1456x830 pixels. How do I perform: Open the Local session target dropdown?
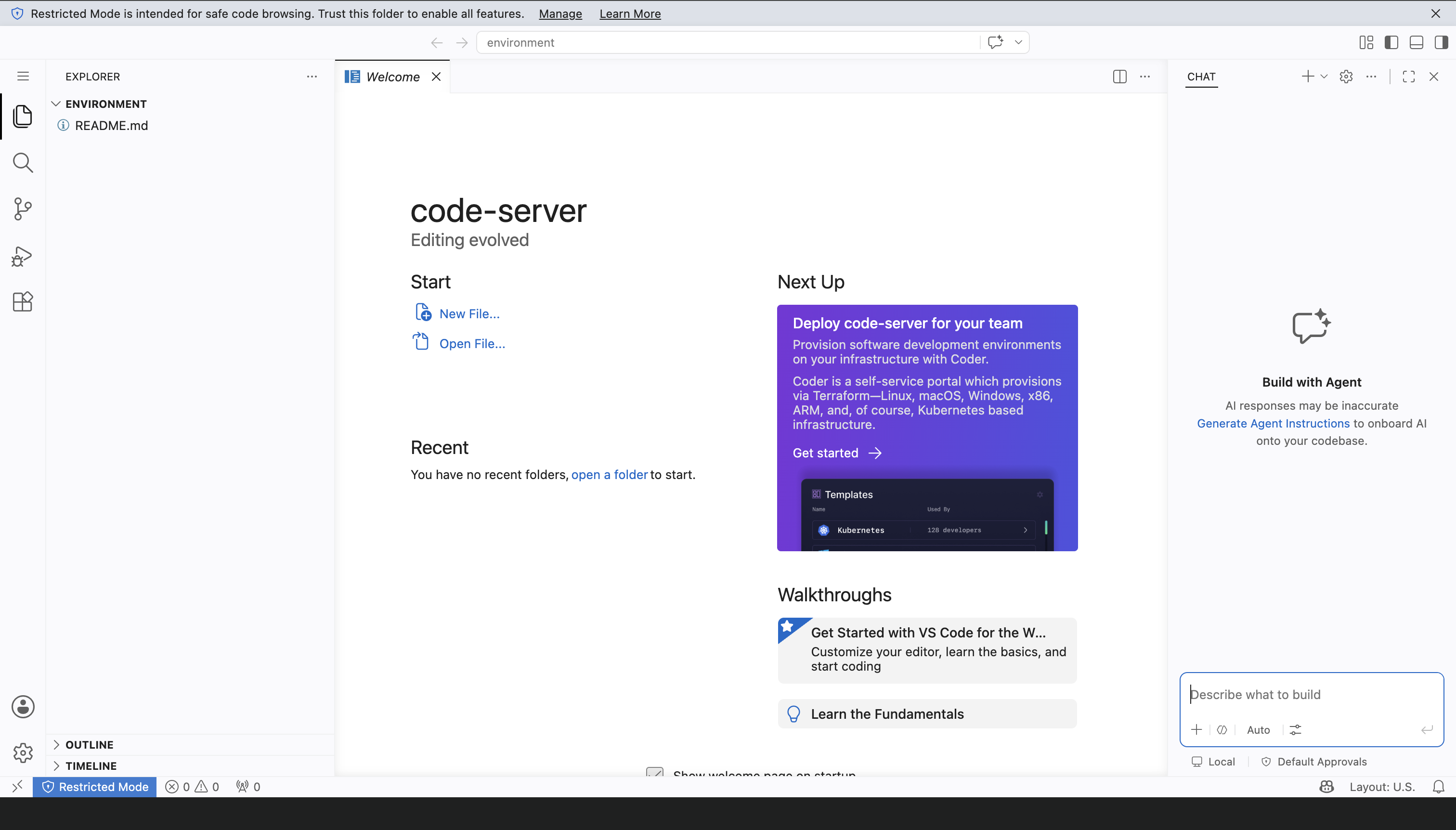[x=1213, y=762]
